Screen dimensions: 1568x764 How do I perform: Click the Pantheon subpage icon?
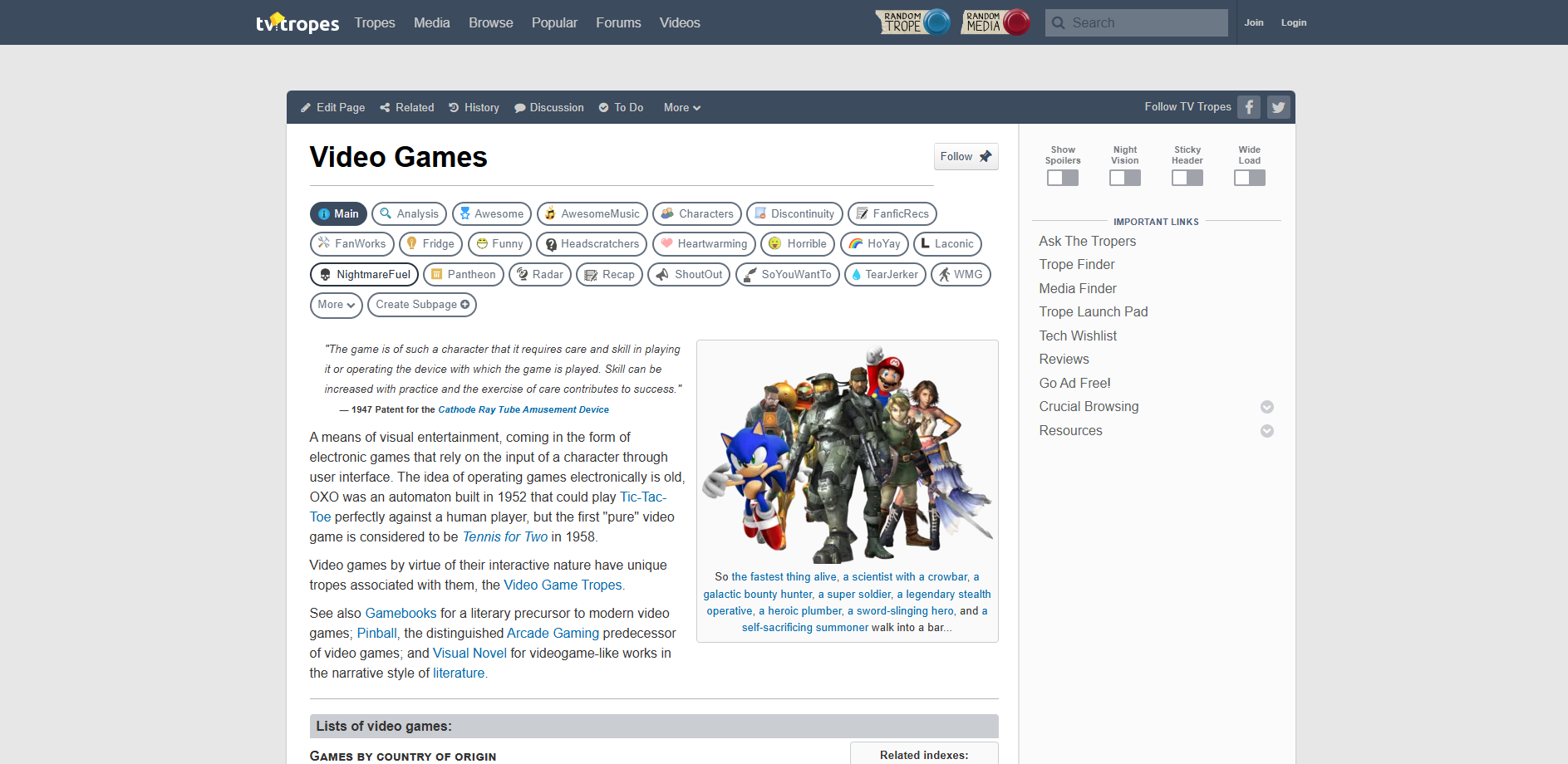pyautogui.click(x=436, y=275)
